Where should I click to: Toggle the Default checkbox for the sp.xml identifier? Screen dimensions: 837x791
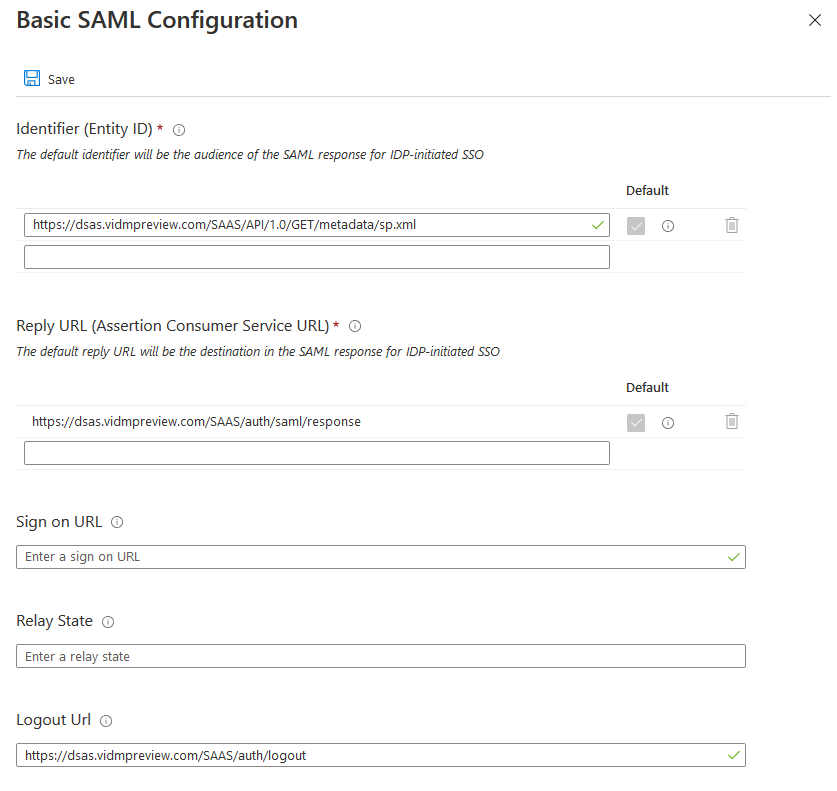[x=635, y=225]
